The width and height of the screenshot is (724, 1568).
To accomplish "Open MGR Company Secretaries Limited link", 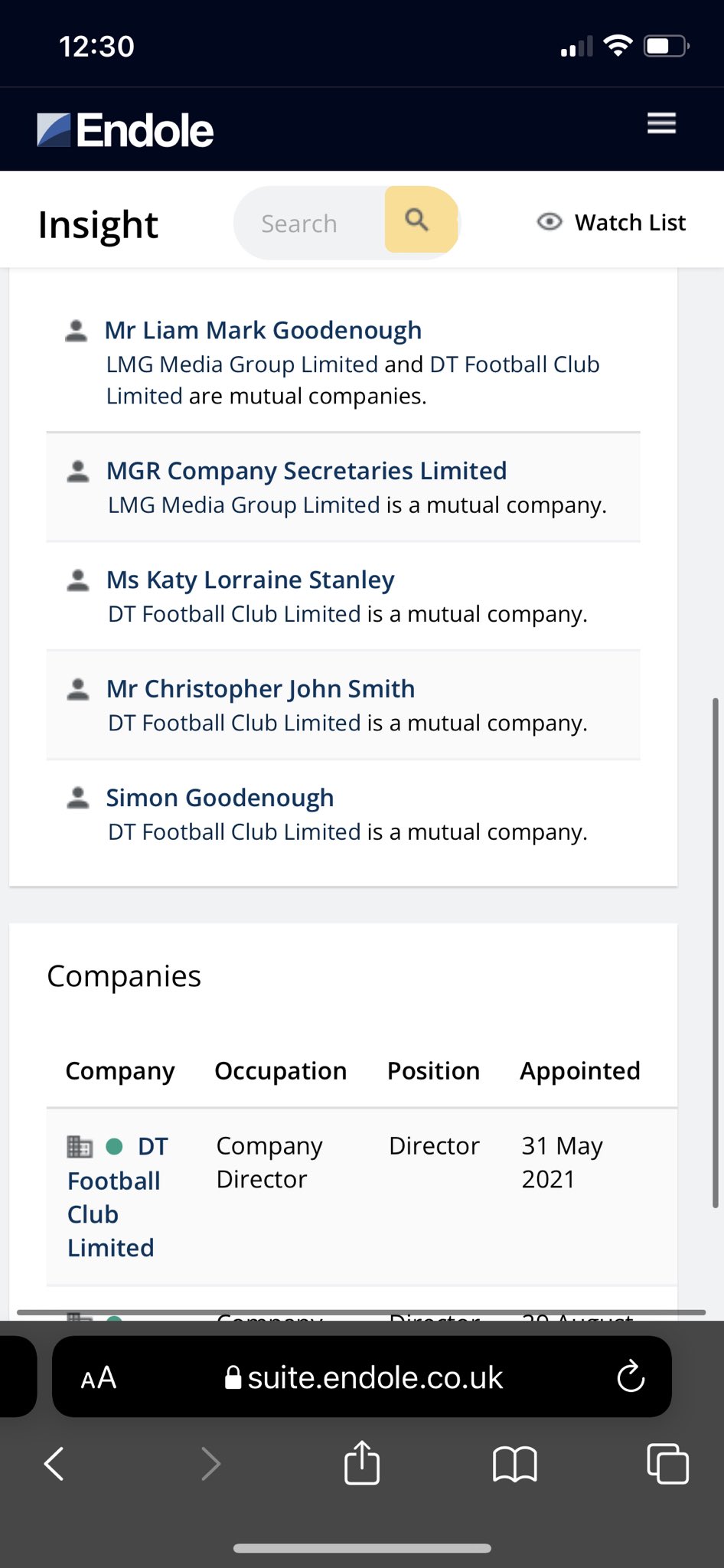I will pyautogui.click(x=306, y=470).
